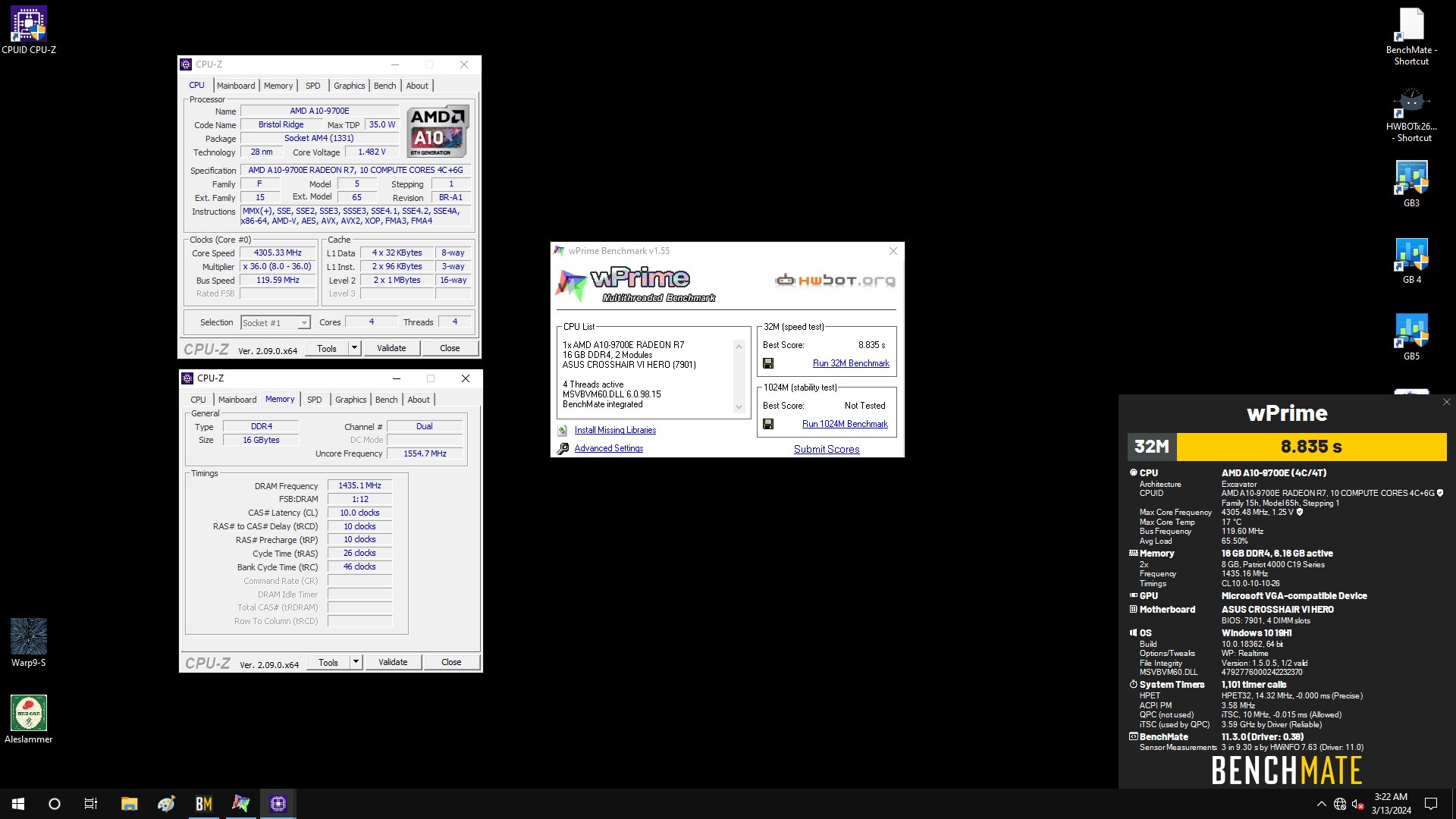Run the 1024M Benchmark link

click(845, 424)
